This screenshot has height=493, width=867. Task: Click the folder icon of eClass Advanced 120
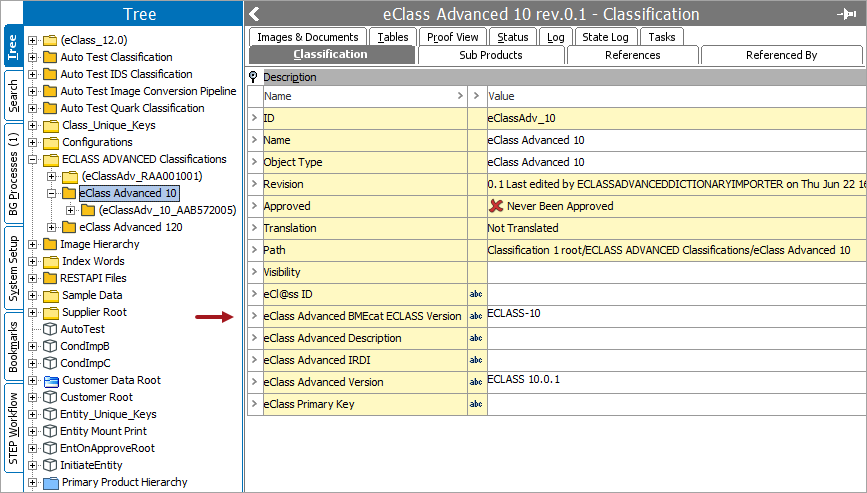(x=69, y=227)
